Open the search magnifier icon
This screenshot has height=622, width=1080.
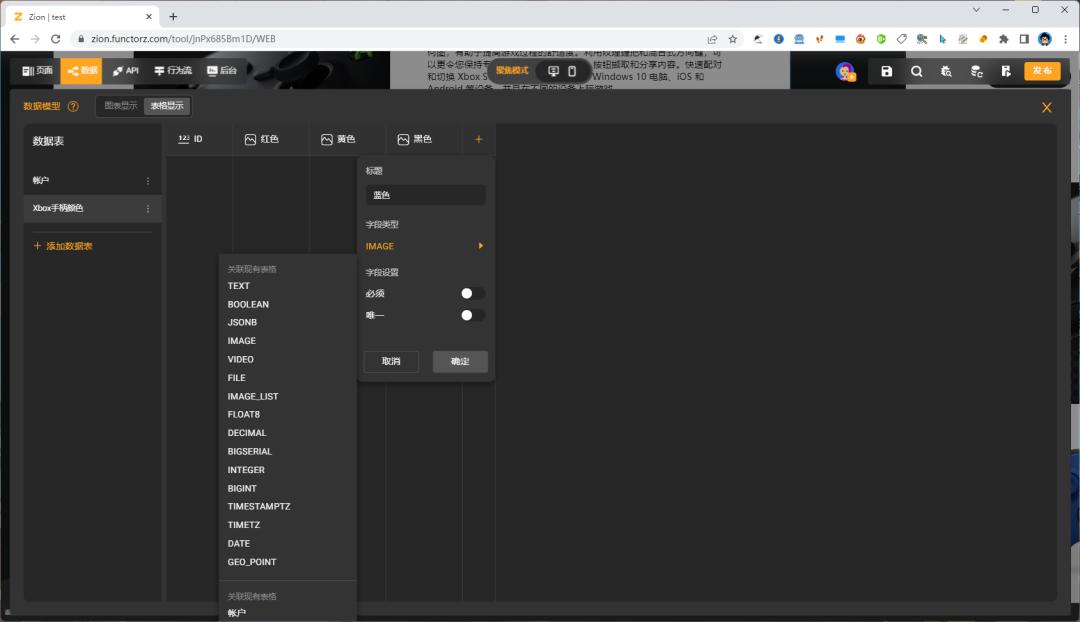[916, 71]
